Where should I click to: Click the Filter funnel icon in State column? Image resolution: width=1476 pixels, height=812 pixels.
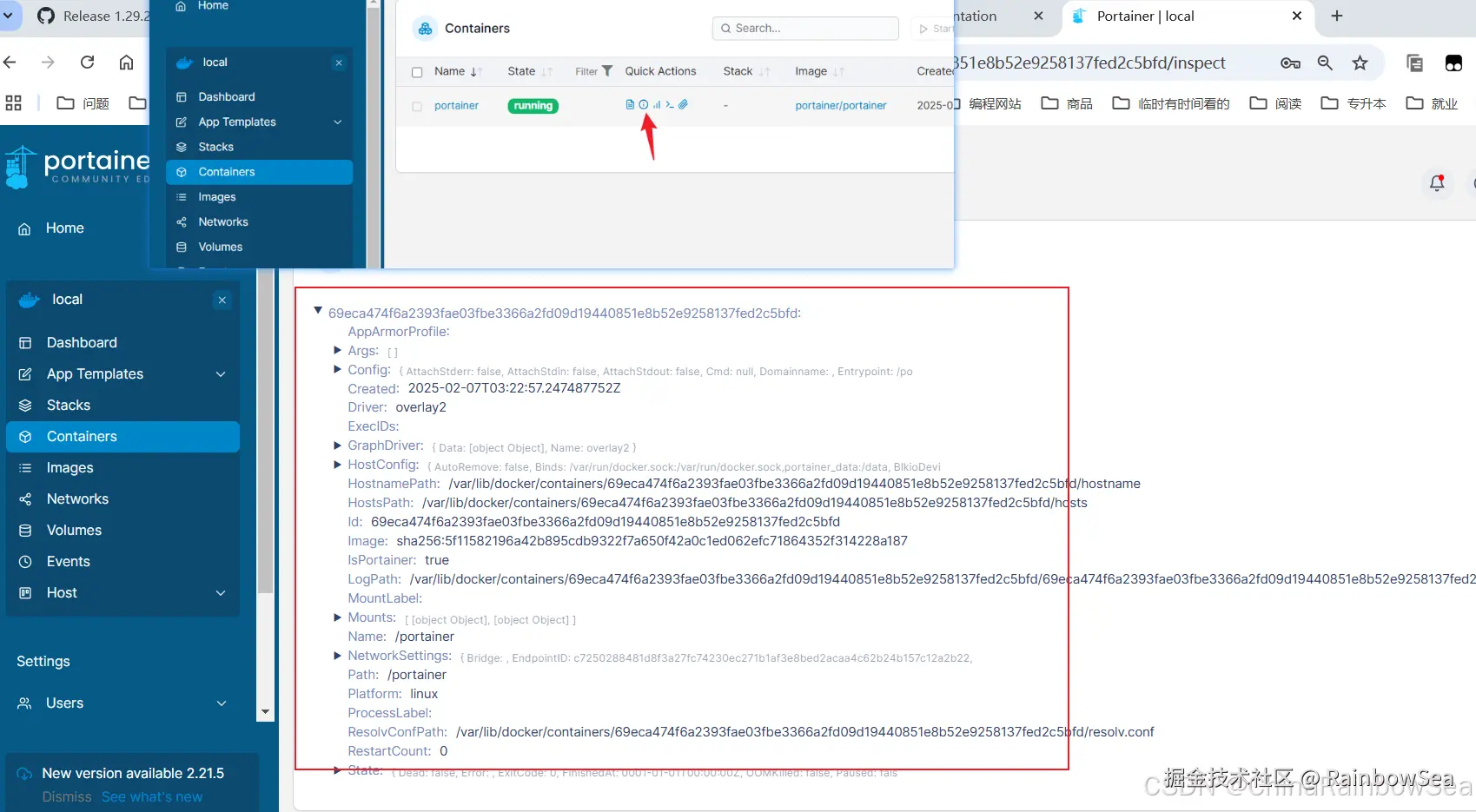tap(607, 71)
